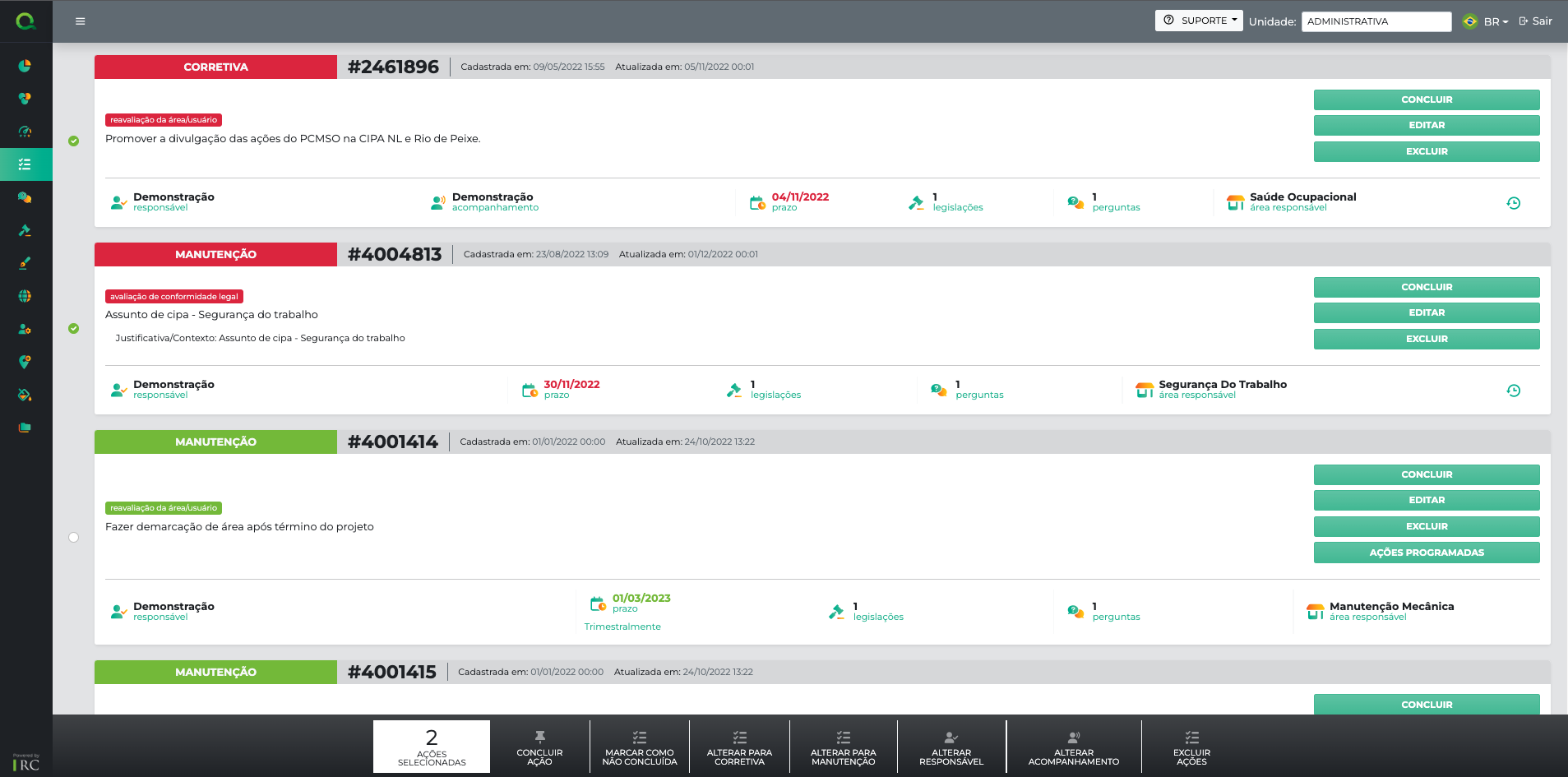Open the SUPORTE dropdown

[x=1199, y=21]
